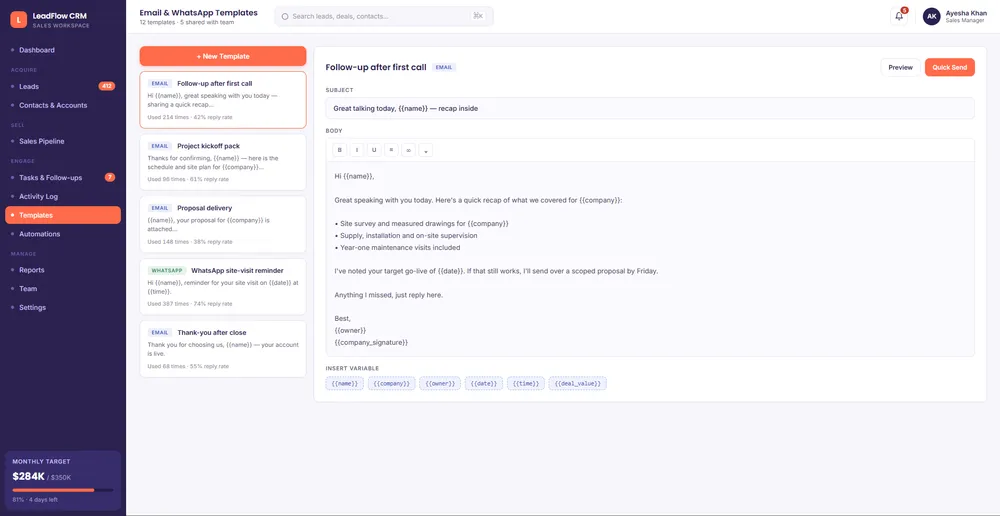
Task: Click the EMAIL tag on Proposal delivery
Action: (x=160, y=208)
